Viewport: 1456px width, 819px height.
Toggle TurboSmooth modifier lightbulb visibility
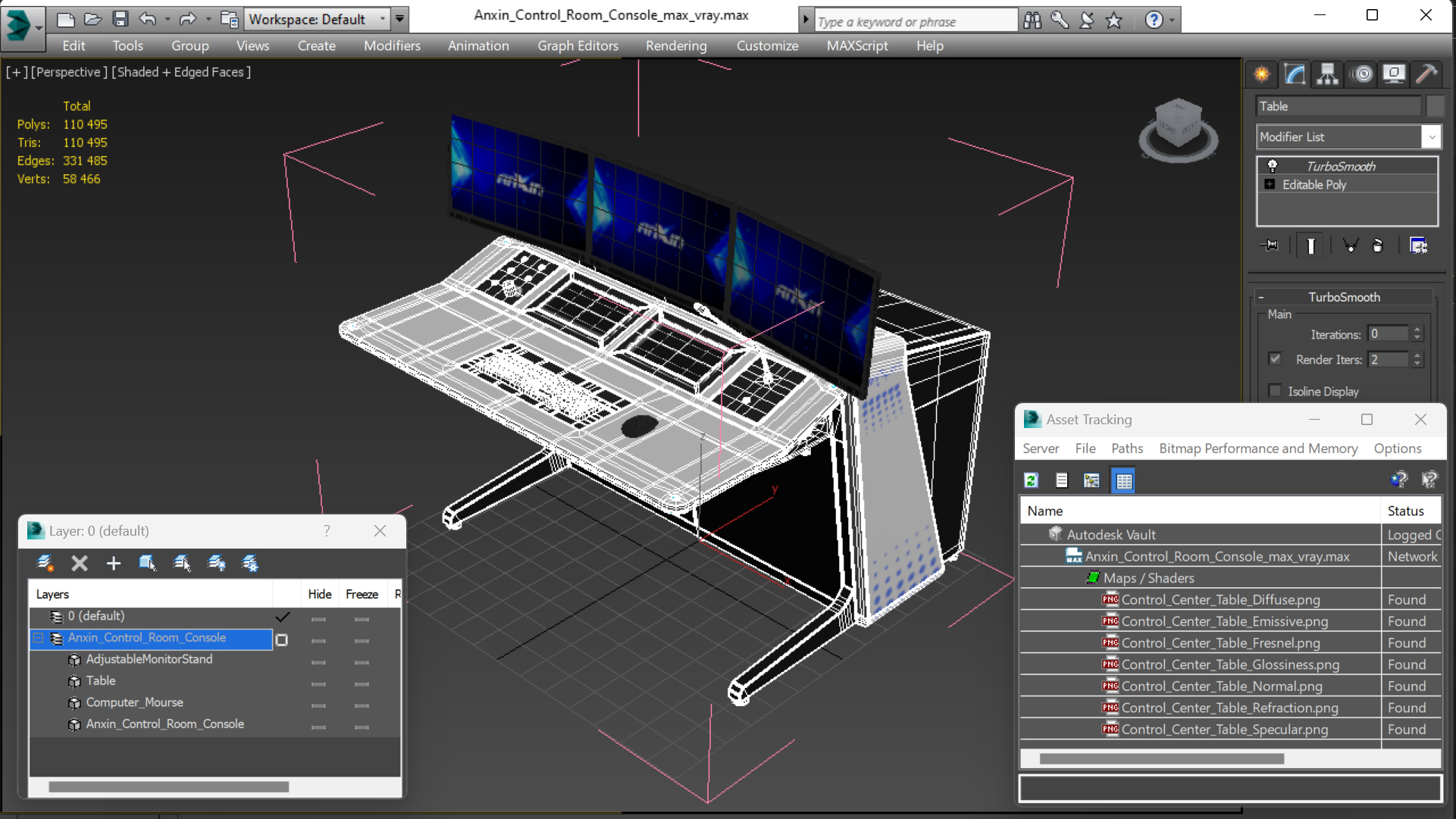1273,166
